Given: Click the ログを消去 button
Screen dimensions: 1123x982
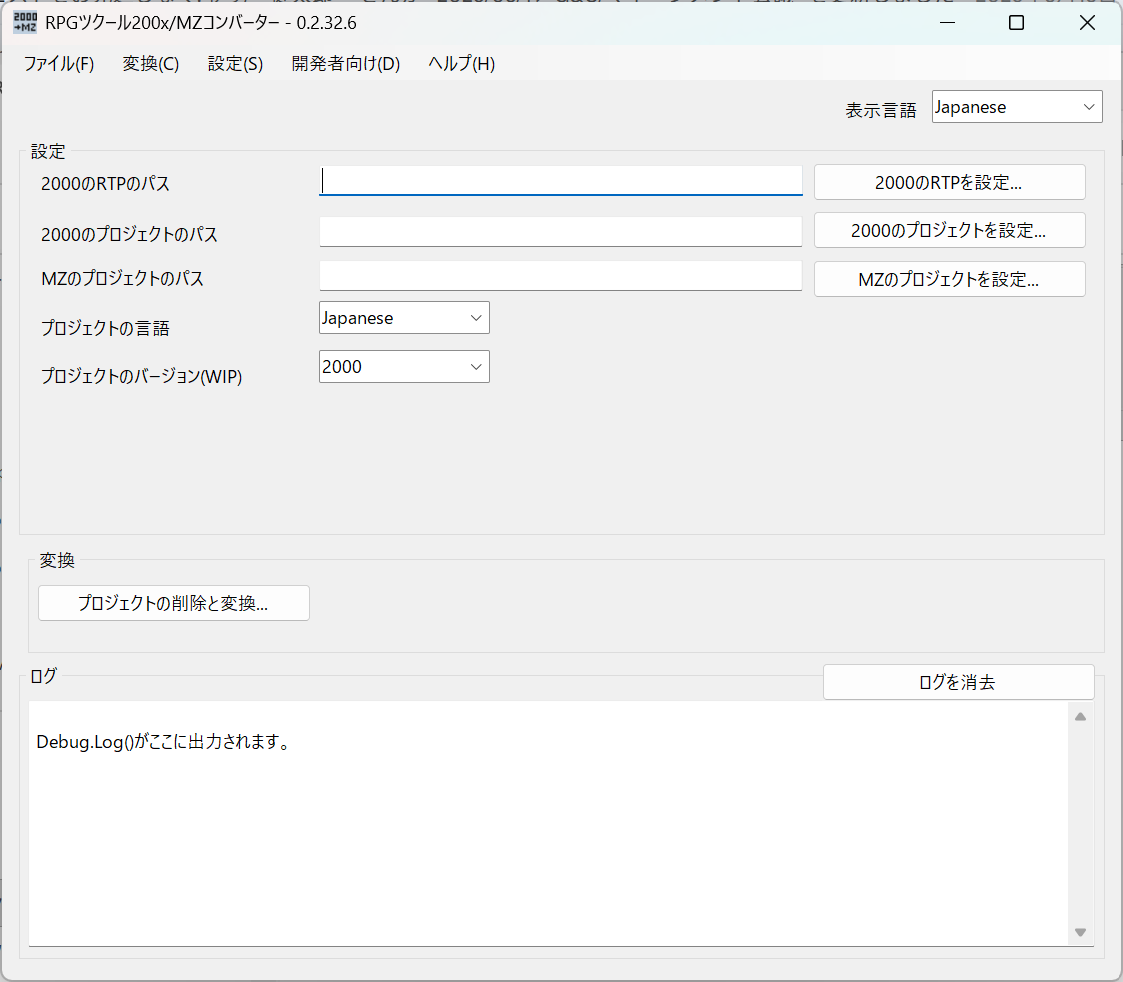Looking at the screenshot, I should [x=958, y=682].
